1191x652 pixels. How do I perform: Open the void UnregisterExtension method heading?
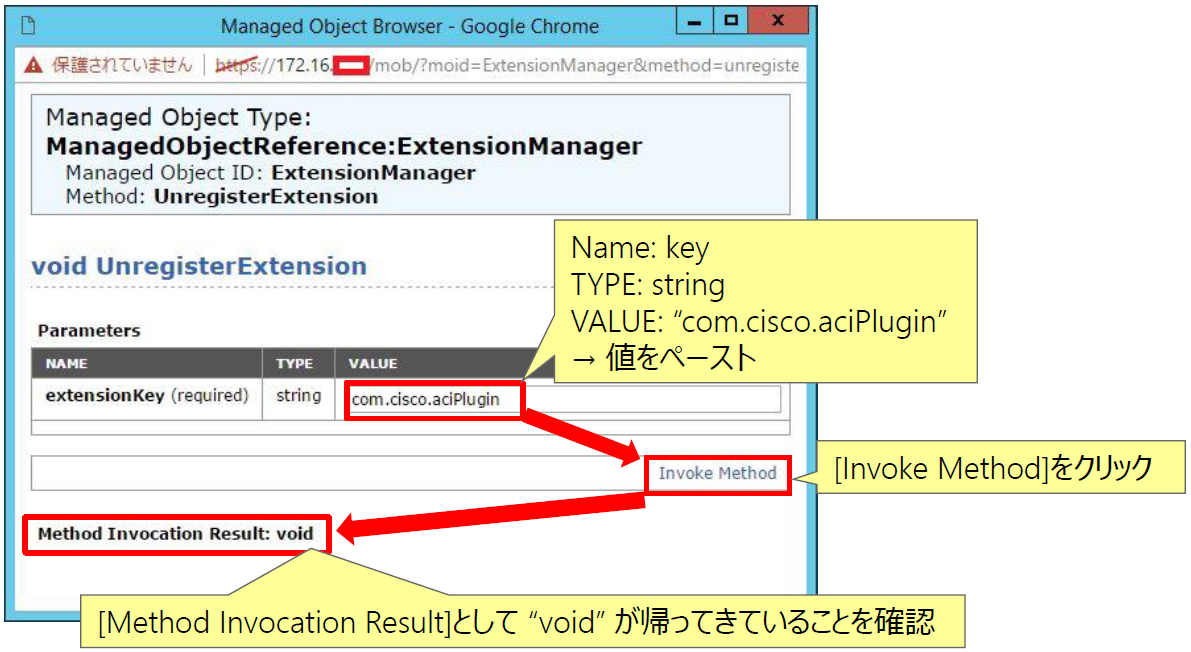[197, 266]
